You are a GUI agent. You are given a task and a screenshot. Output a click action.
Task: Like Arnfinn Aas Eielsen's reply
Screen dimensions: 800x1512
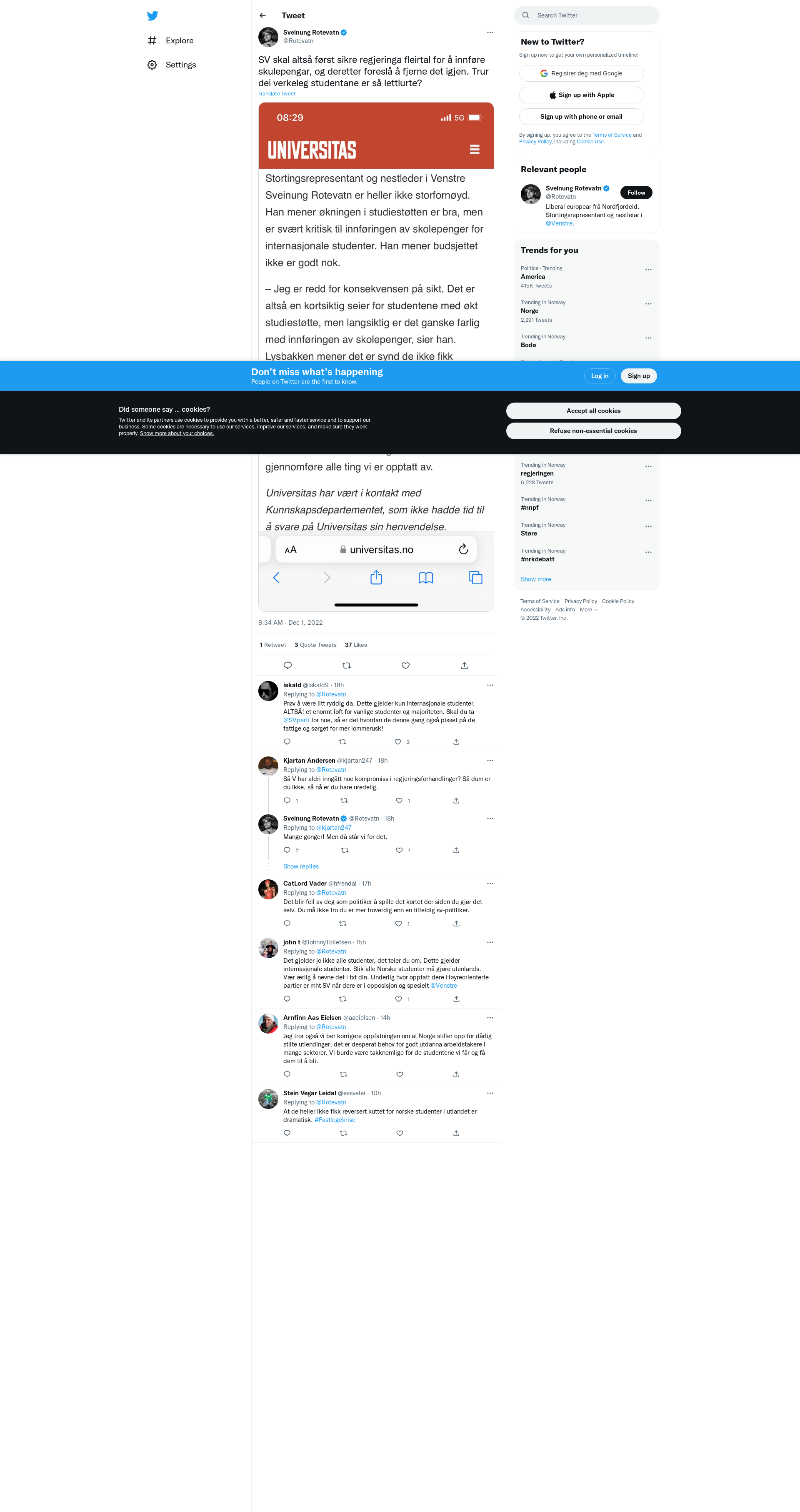pos(400,1075)
